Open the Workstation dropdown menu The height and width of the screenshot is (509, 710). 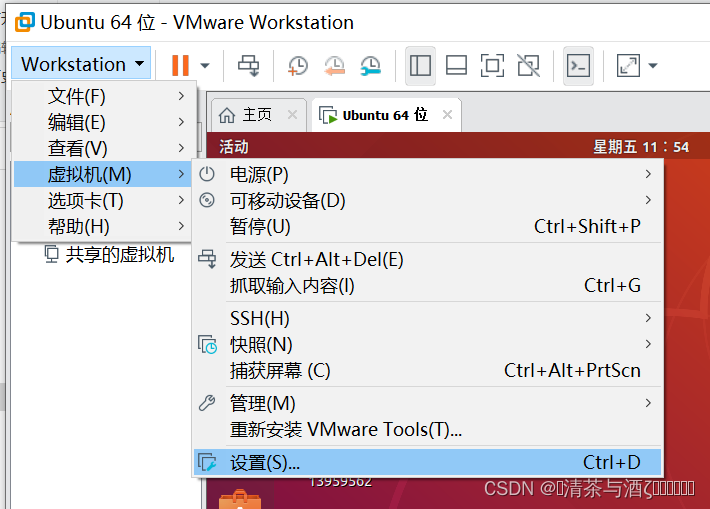click(x=81, y=64)
